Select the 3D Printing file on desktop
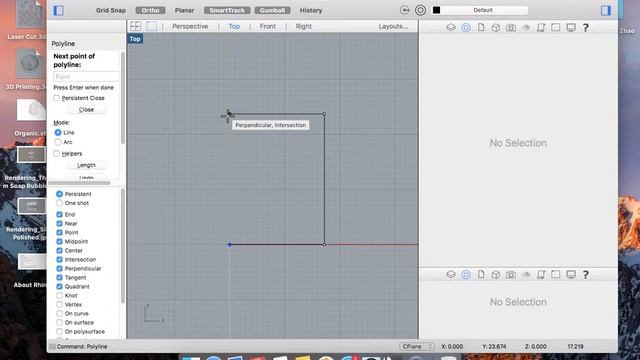640x360 pixels. (x=29, y=69)
